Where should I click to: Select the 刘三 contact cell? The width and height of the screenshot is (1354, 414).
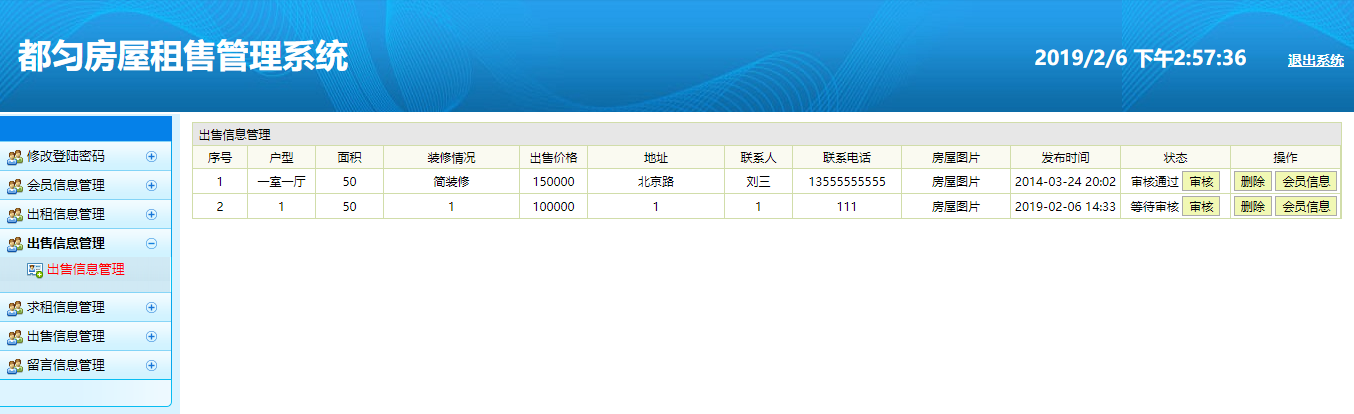point(758,183)
